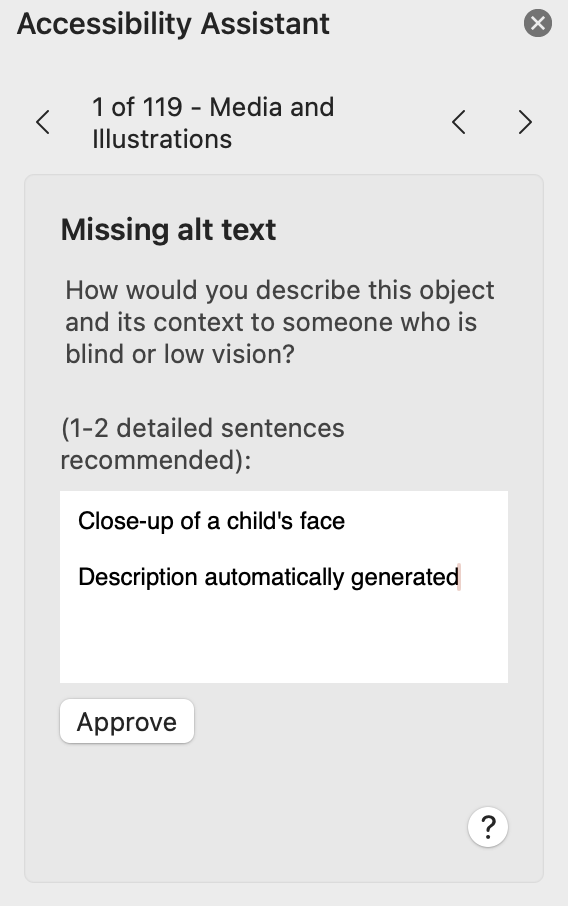Go back using the leftmost chevron arrow
This screenshot has width=568, height=906.
43,122
